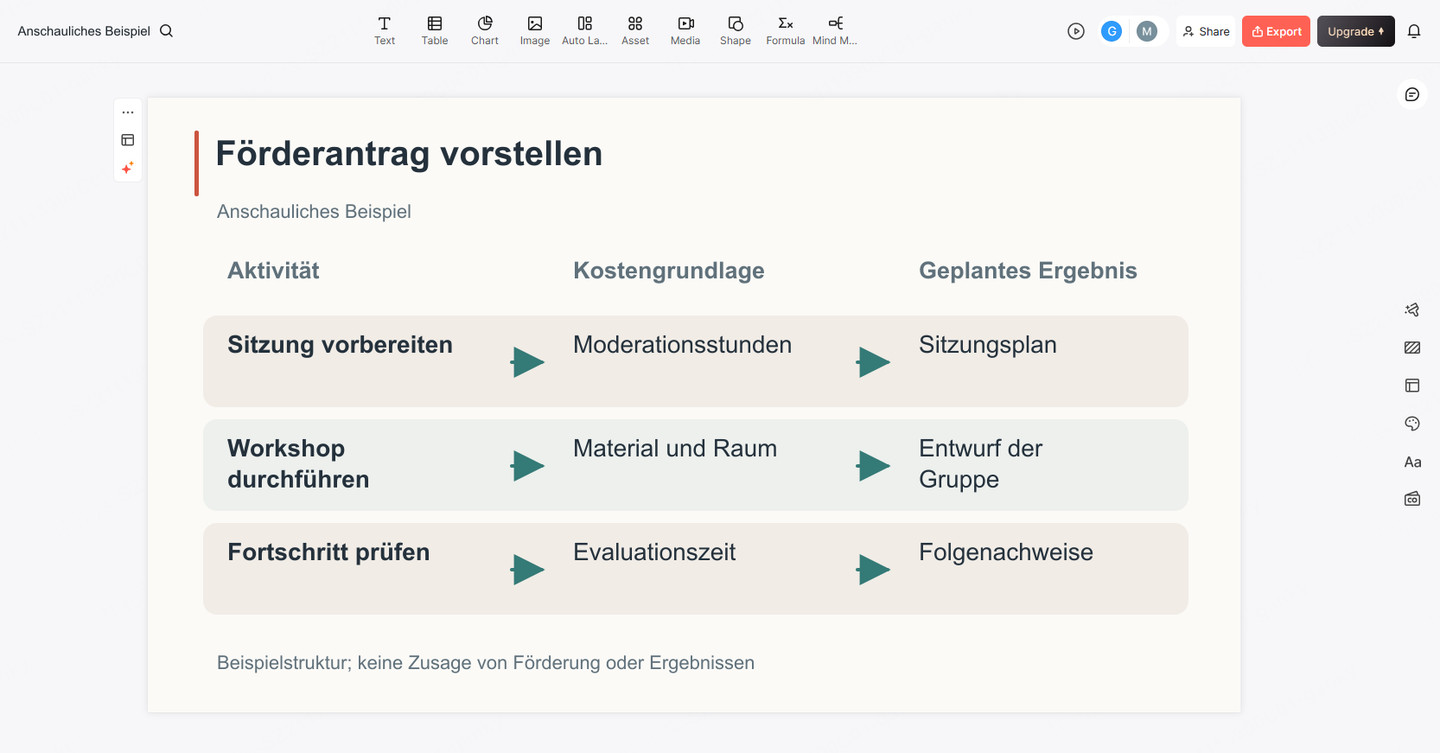Select the text Fortschritt prüfen
The width and height of the screenshot is (1440, 753).
328,552
